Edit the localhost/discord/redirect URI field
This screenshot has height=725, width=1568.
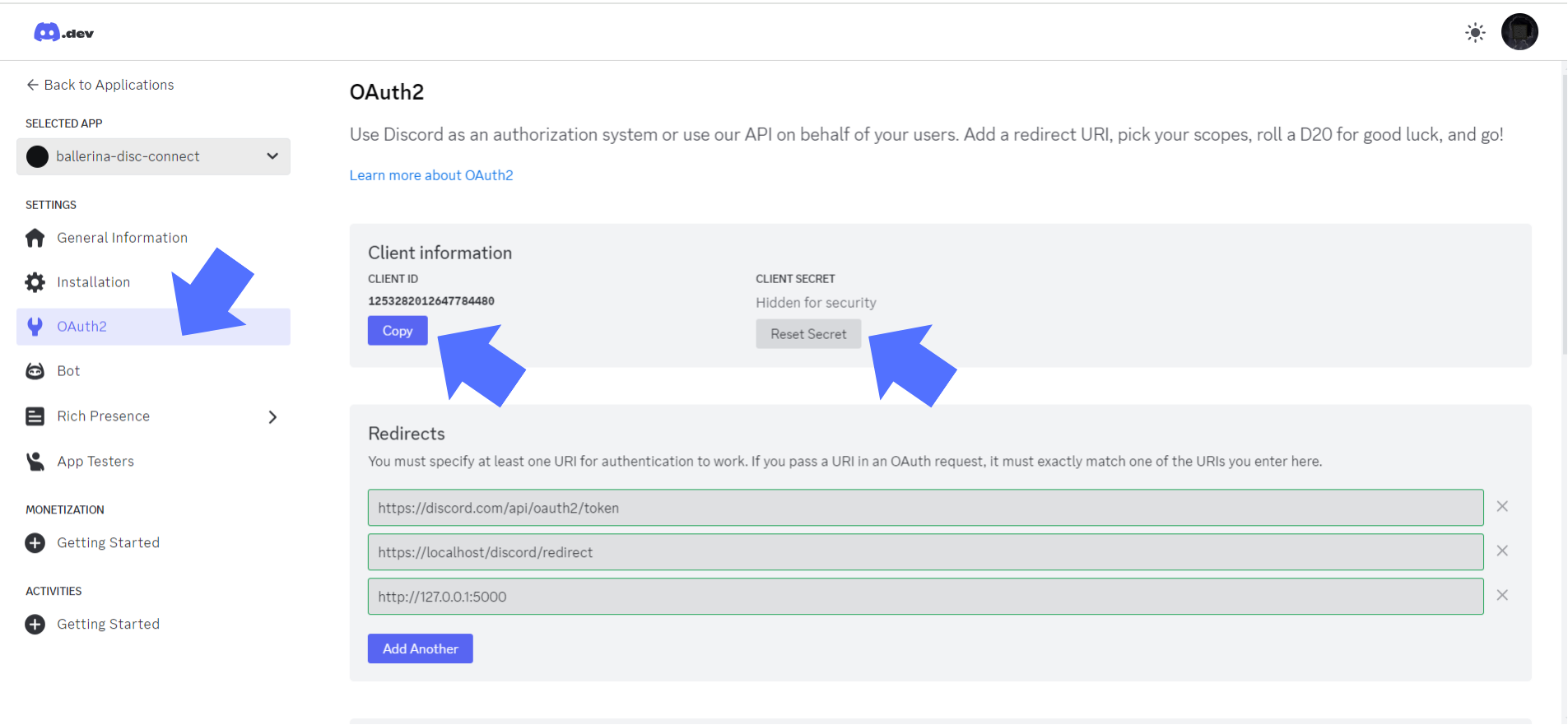[x=925, y=552]
